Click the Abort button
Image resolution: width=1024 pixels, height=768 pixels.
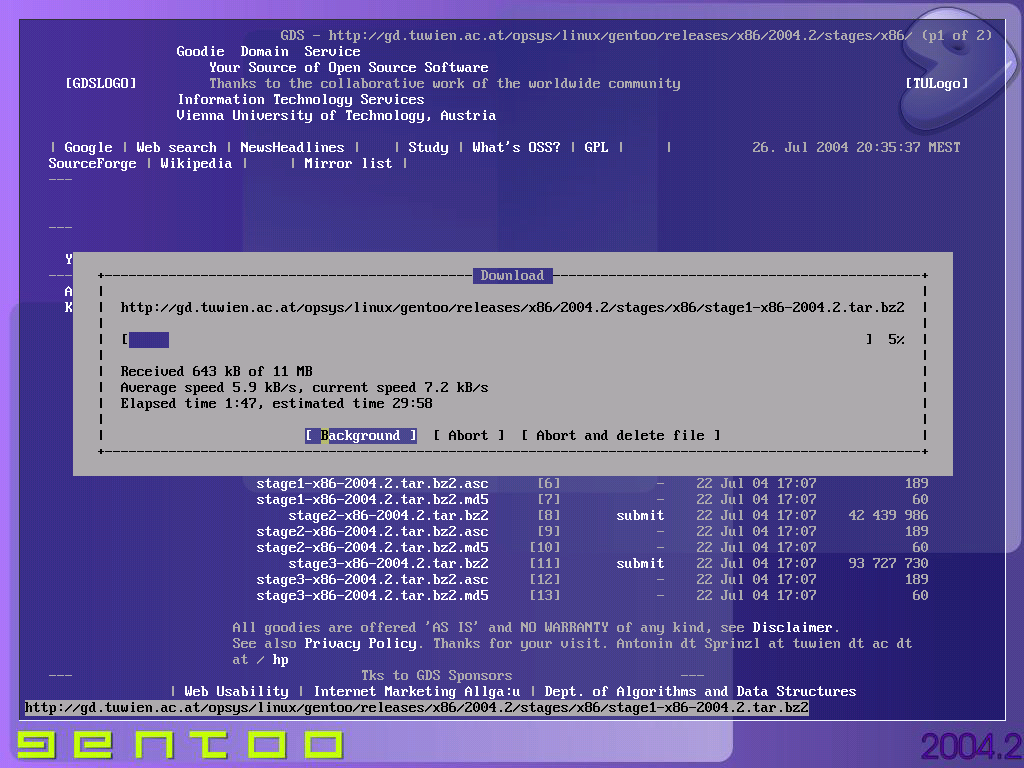469,436
